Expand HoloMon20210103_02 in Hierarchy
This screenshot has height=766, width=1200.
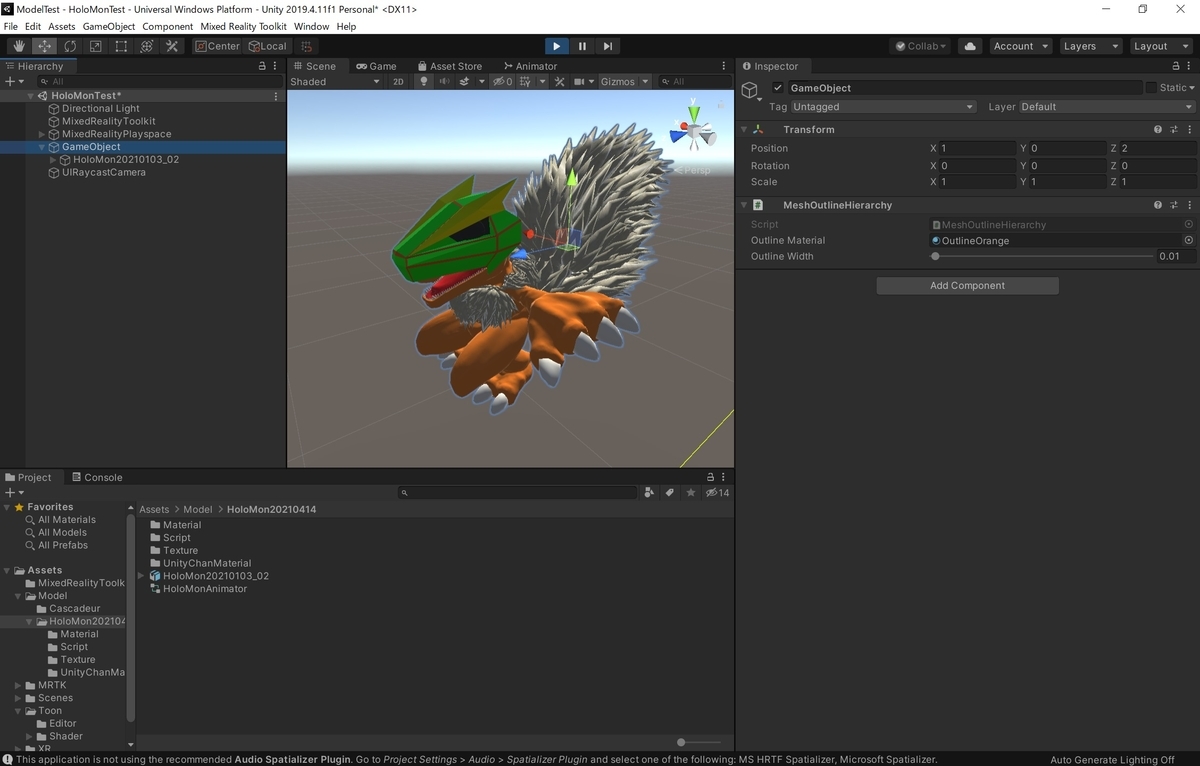coord(52,160)
